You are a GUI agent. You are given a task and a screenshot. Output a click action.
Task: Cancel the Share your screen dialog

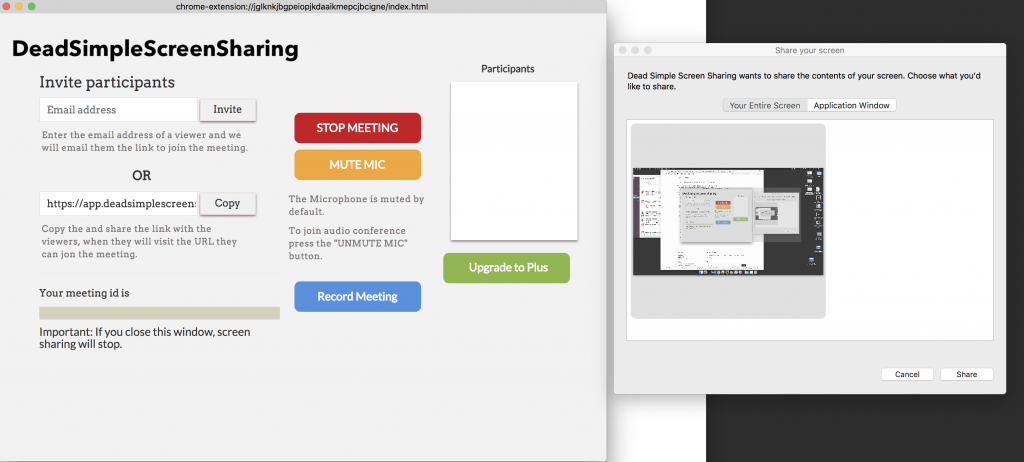(x=907, y=374)
